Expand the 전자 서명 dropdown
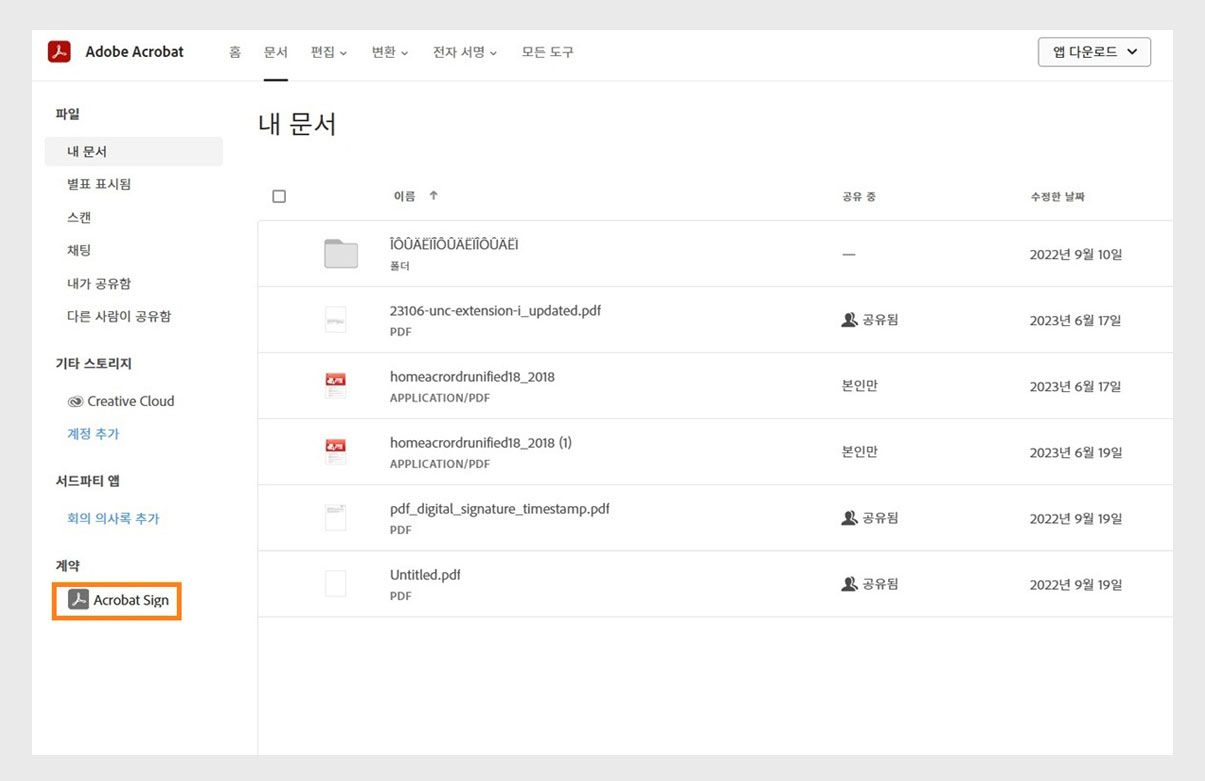Viewport: 1205px width, 781px height. click(464, 52)
